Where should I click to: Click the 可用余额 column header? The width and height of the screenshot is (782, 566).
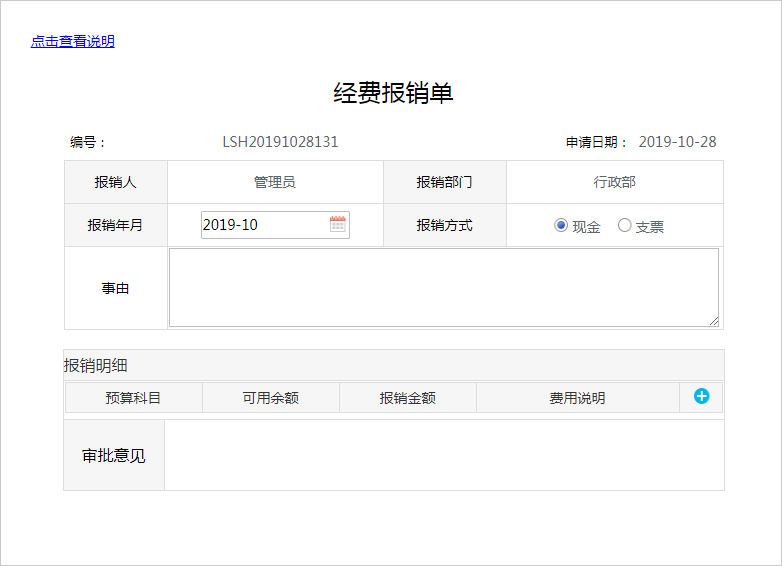point(270,398)
